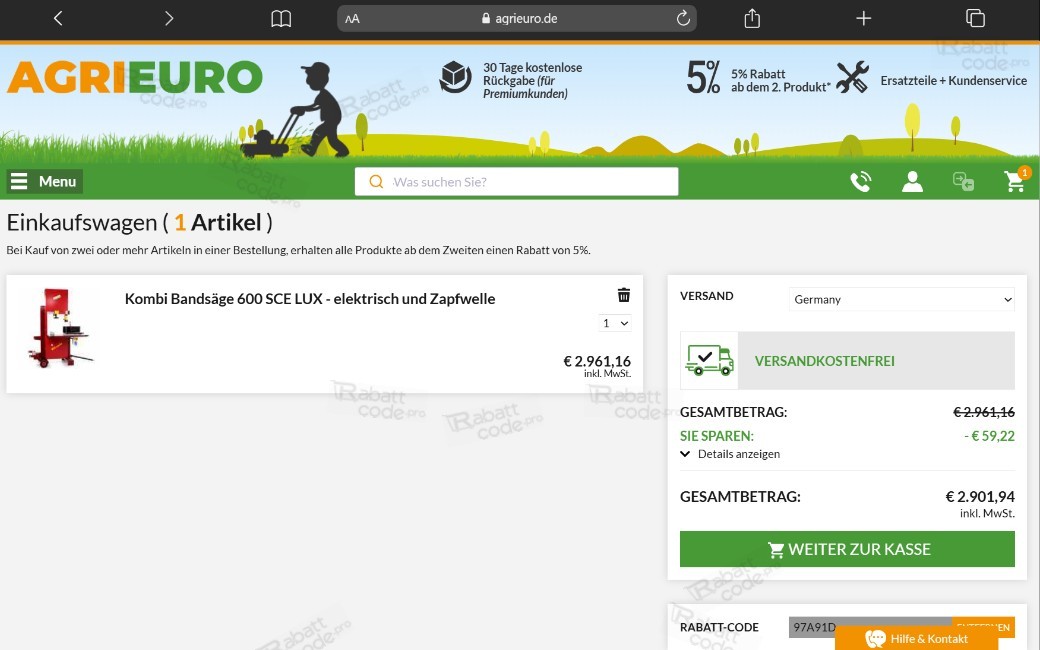The height and width of the screenshot is (650, 1040).
Task: Open the quantity dropdown showing 1
Action: click(614, 323)
